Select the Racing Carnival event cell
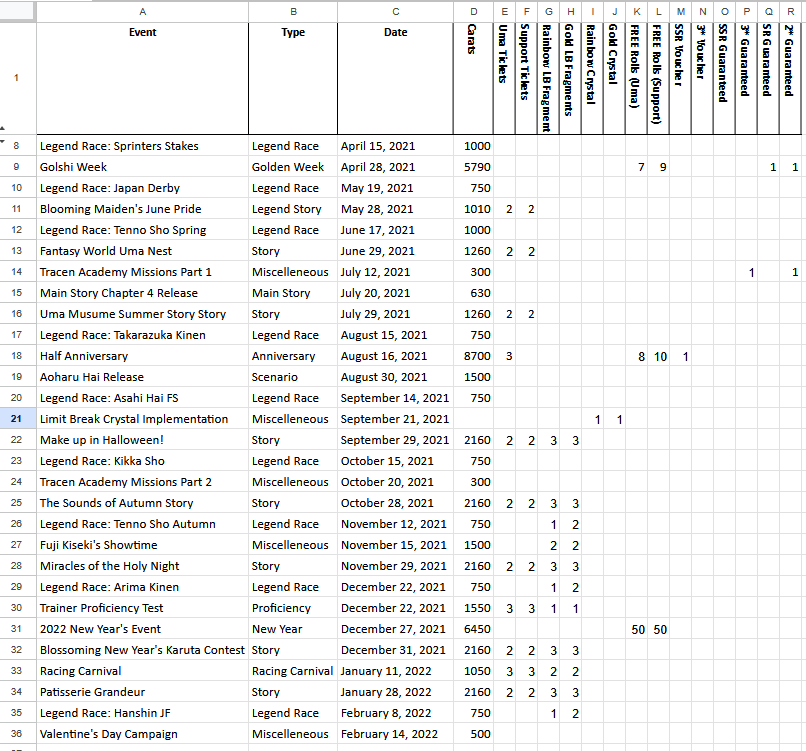806x751 pixels. pos(142,671)
